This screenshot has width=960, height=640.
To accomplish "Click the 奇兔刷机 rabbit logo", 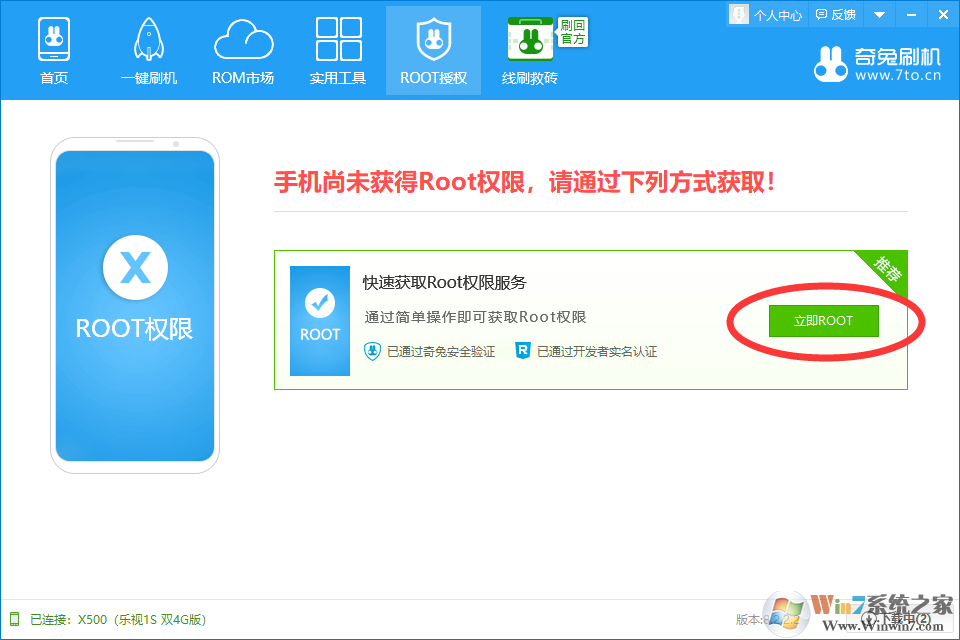I will click(x=831, y=64).
